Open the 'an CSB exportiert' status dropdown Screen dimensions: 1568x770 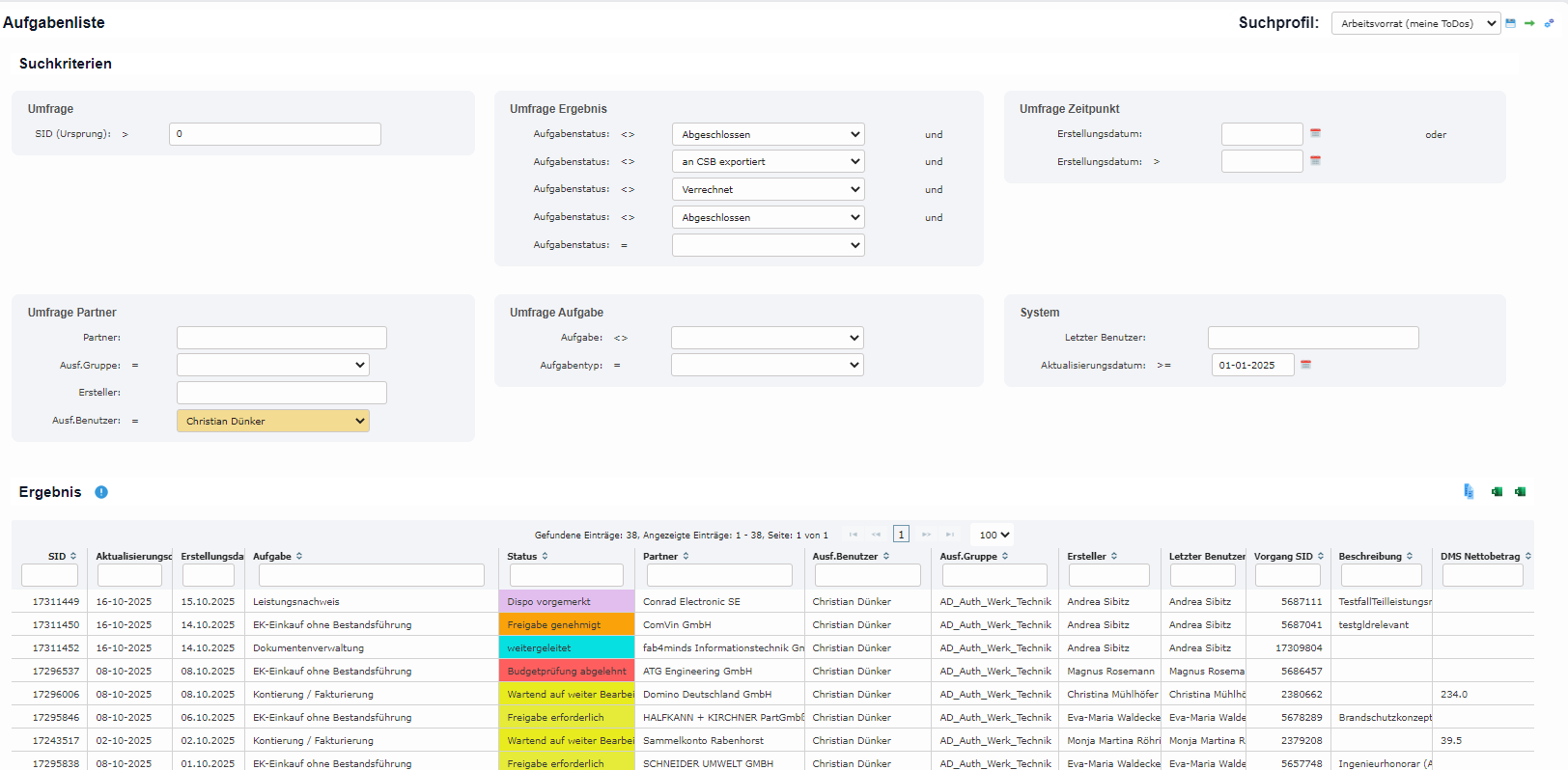[768, 162]
